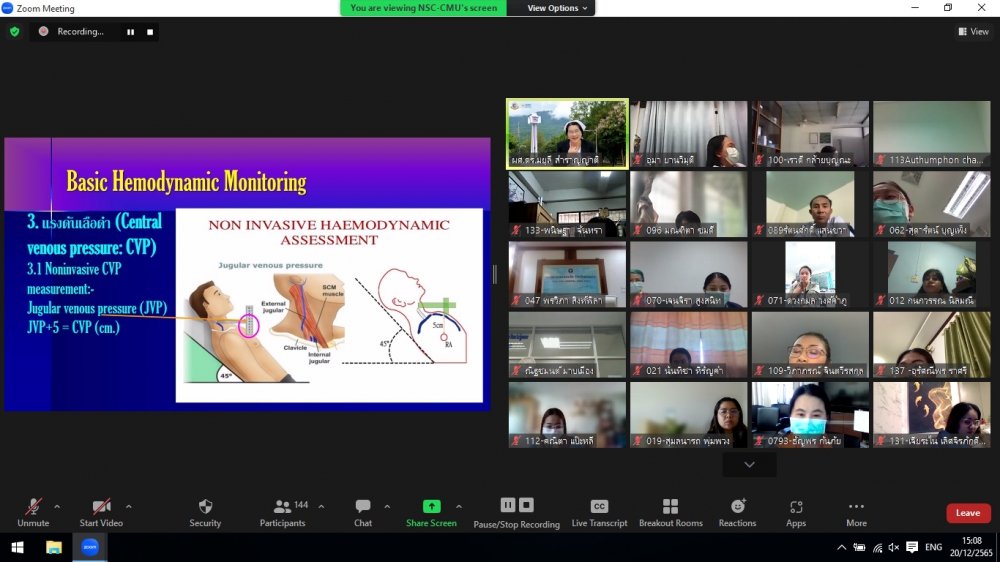Click the red Leave button
The height and width of the screenshot is (562, 1000).
[968, 513]
